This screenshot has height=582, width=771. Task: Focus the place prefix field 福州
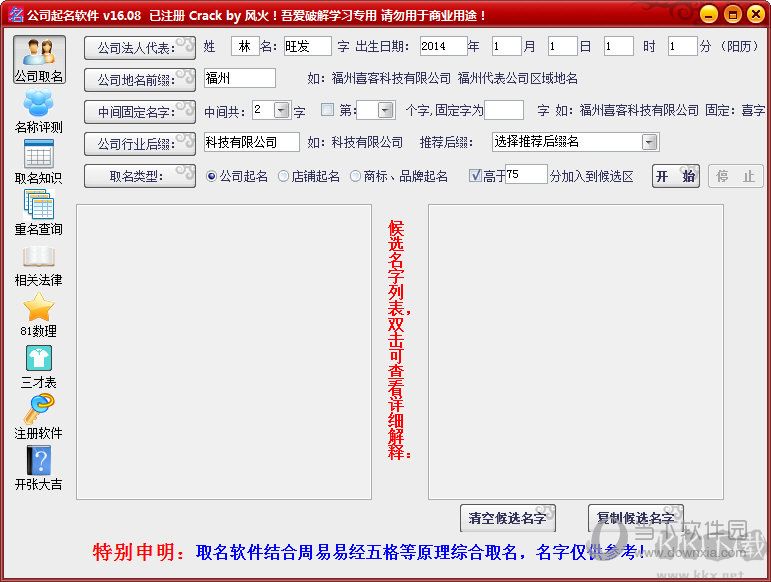239,78
